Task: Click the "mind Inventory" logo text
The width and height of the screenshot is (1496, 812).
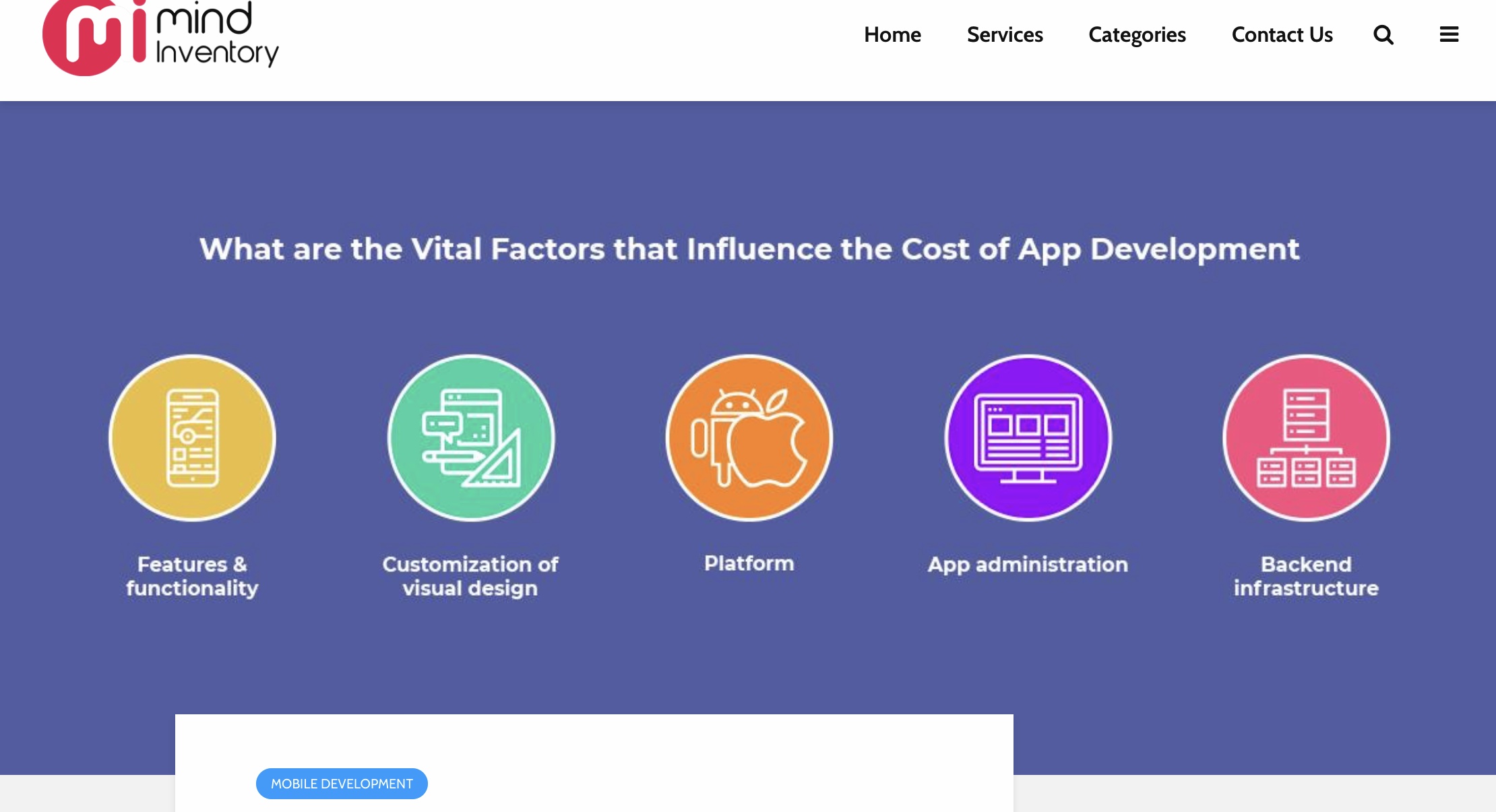Action: tap(217, 34)
